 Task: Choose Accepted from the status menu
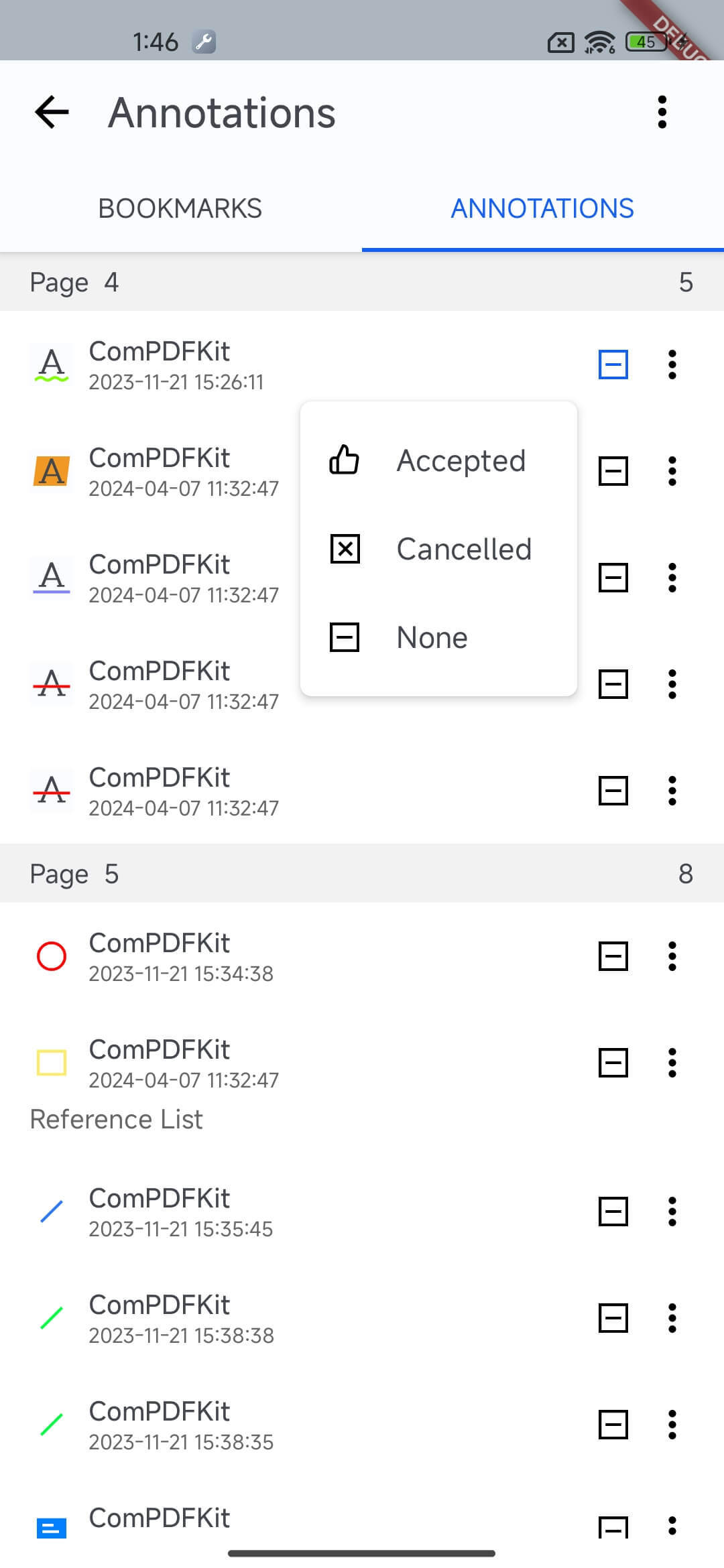click(438, 460)
